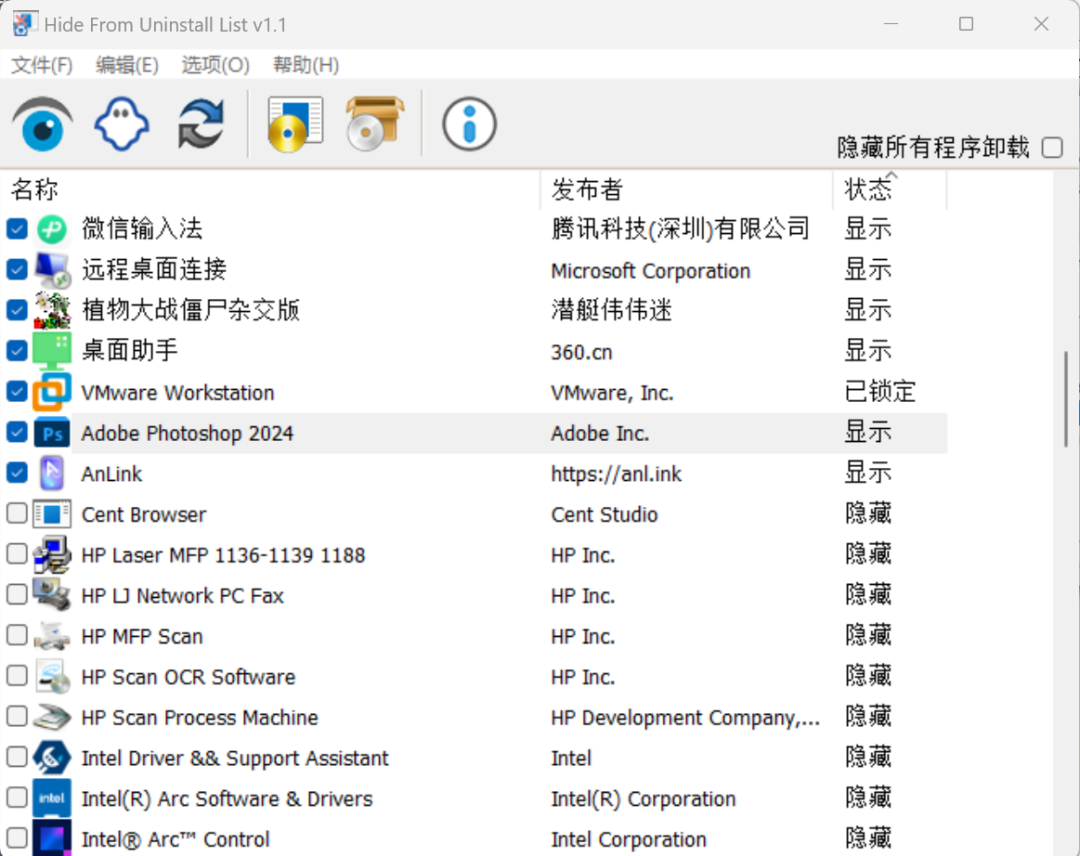The image size is (1080, 856).
Task: Sort by the 状态 column header
Action: [x=890, y=189]
